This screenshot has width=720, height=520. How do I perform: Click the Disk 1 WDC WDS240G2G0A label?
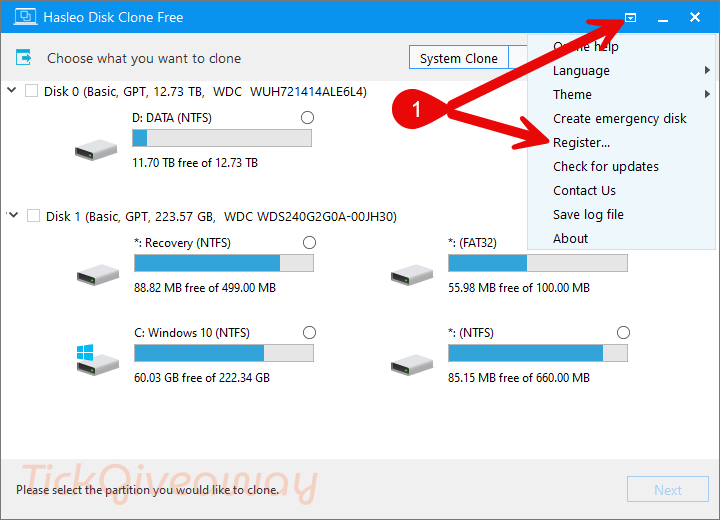(221, 216)
